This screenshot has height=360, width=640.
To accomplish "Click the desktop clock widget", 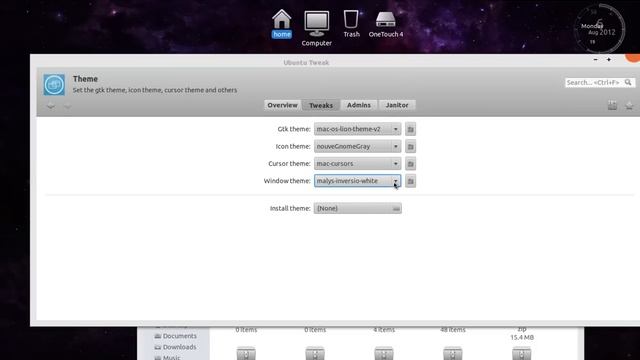I will [599, 29].
